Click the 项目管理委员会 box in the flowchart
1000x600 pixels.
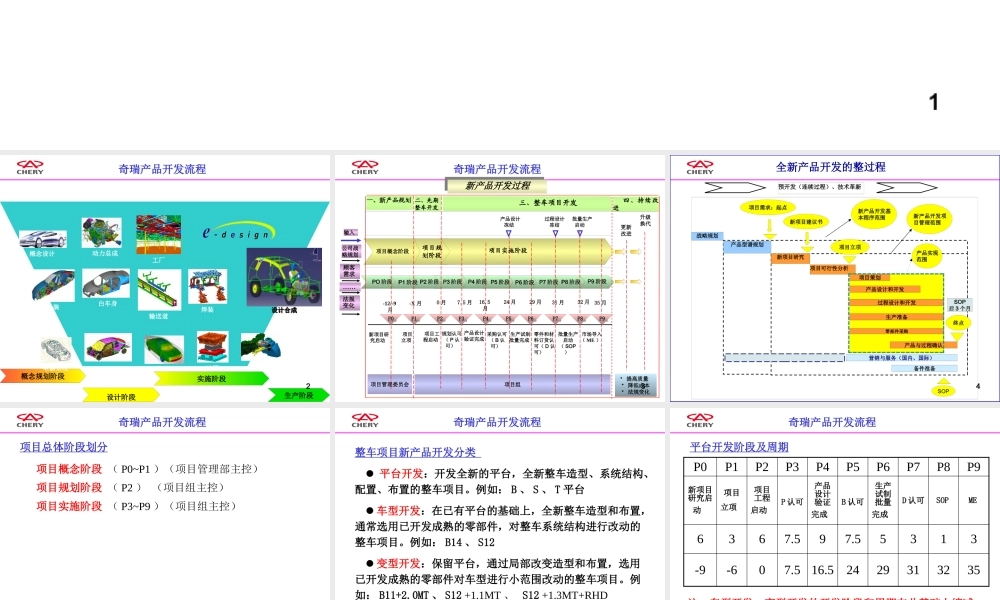coord(390,384)
